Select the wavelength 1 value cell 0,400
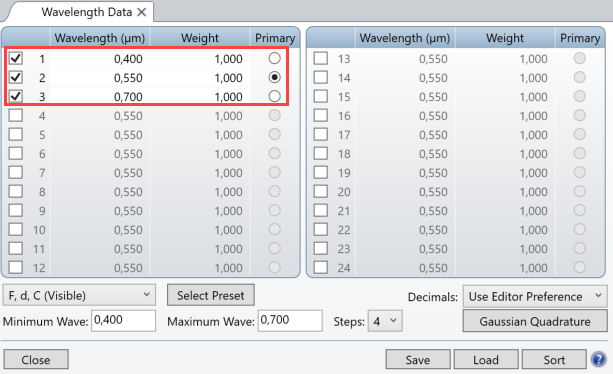The width and height of the screenshot is (613, 374). coord(100,59)
